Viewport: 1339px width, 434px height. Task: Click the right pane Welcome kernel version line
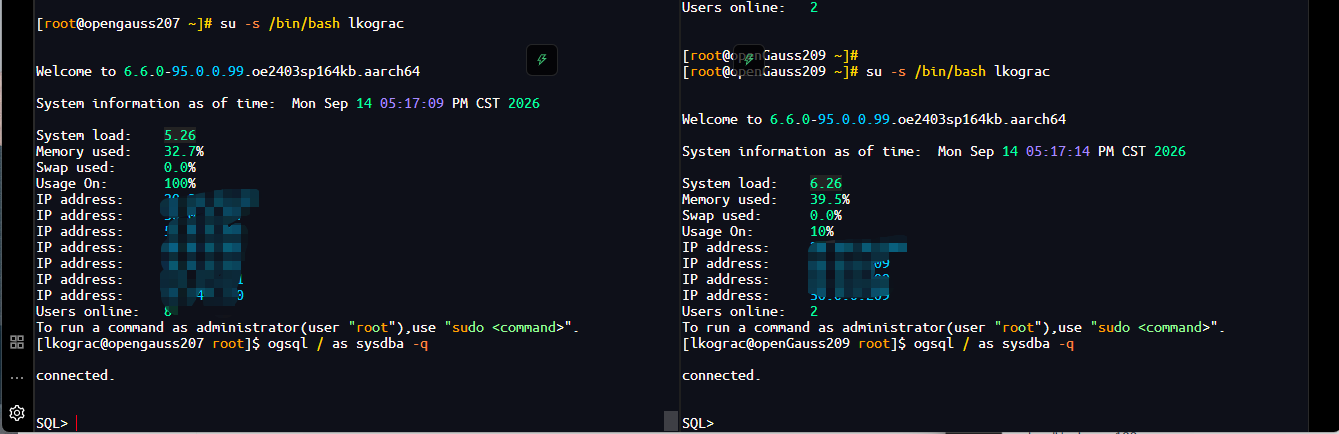pos(874,119)
